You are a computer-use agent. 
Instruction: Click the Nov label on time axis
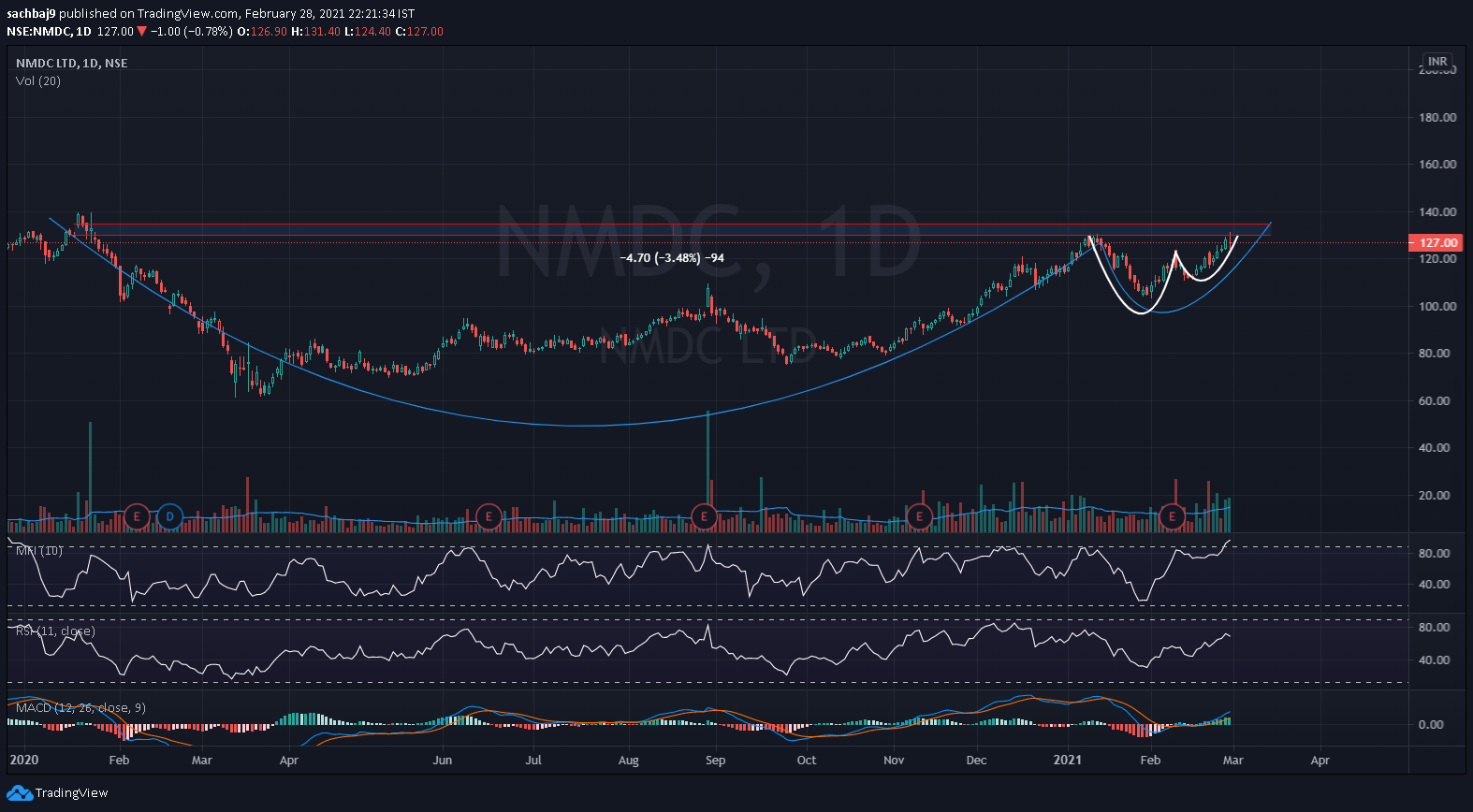point(894,760)
